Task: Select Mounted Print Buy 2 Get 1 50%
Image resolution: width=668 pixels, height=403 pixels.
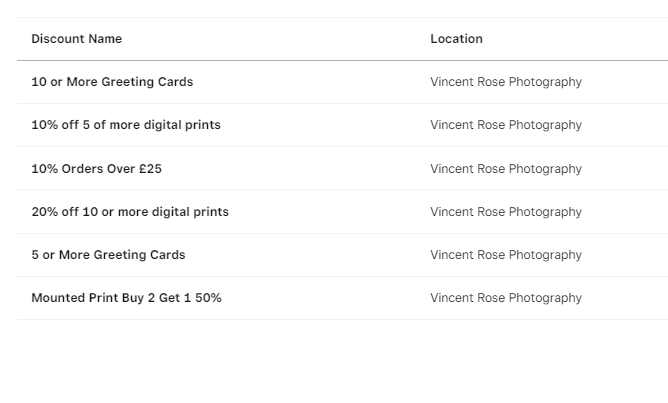Action: 126,298
